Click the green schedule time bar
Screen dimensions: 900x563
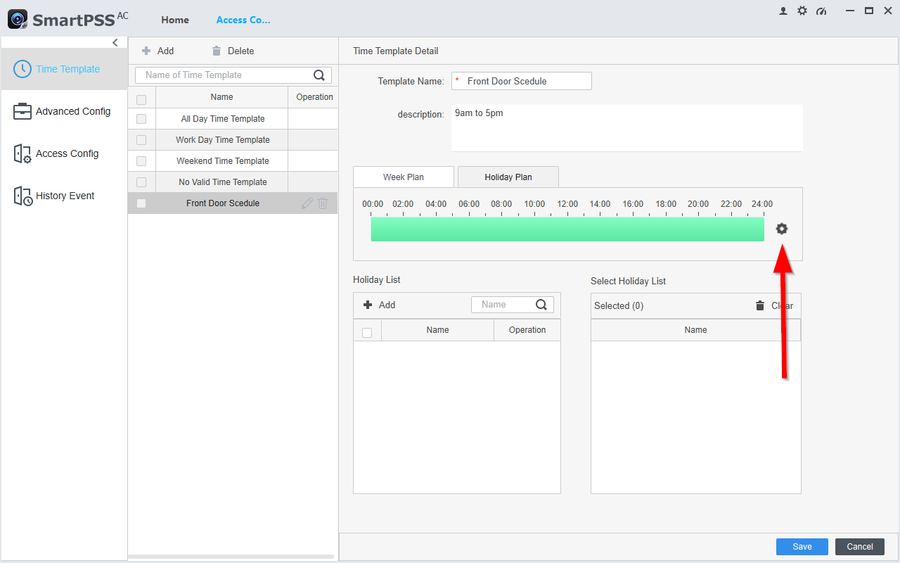[x=567, y=229]
